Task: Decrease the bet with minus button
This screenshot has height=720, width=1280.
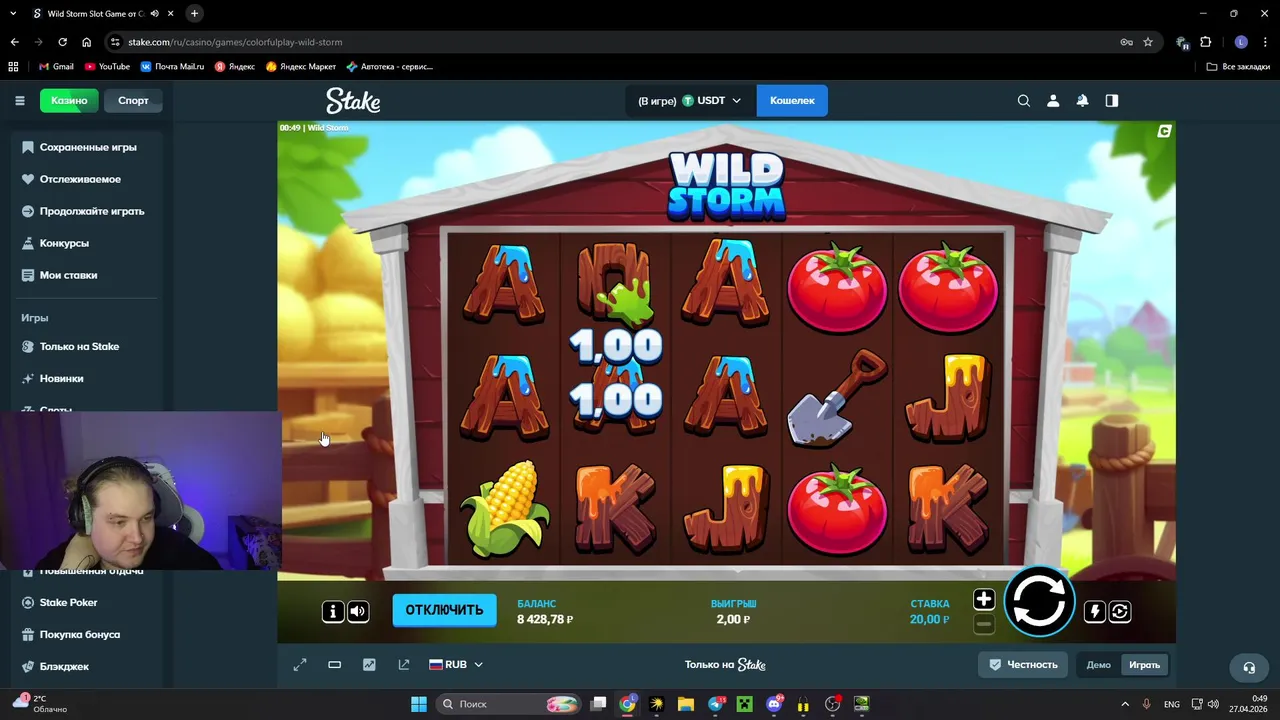Action: (984, 624)
